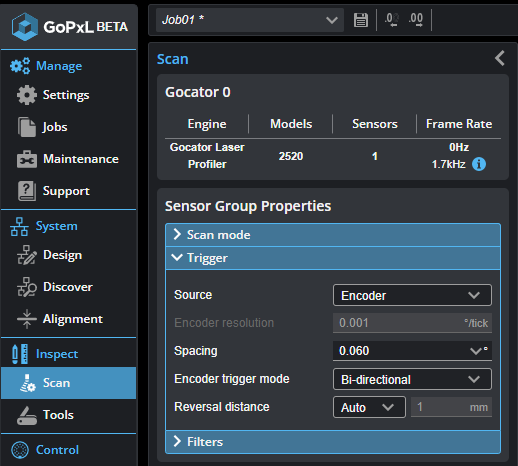Open the Reversal distance Auto dropdown

coord(369,407)
